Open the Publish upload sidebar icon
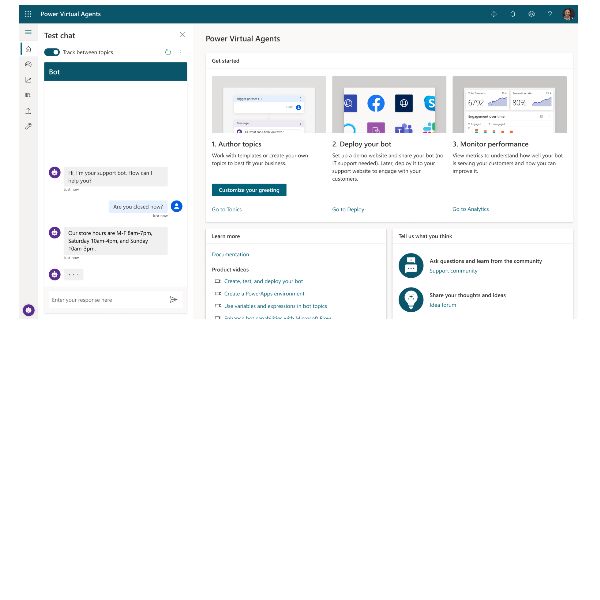This screenshot has width=600, height=600. [x=28, y=111]
